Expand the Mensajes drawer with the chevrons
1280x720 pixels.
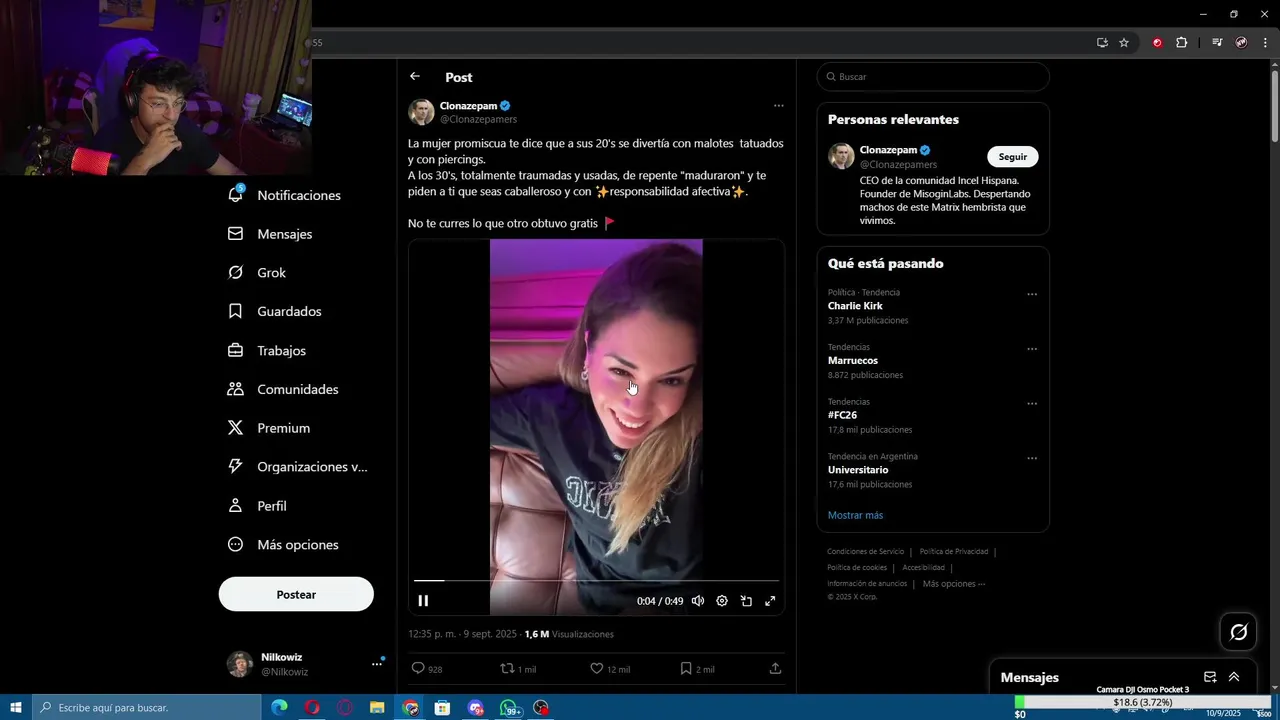click(1234, 677)
